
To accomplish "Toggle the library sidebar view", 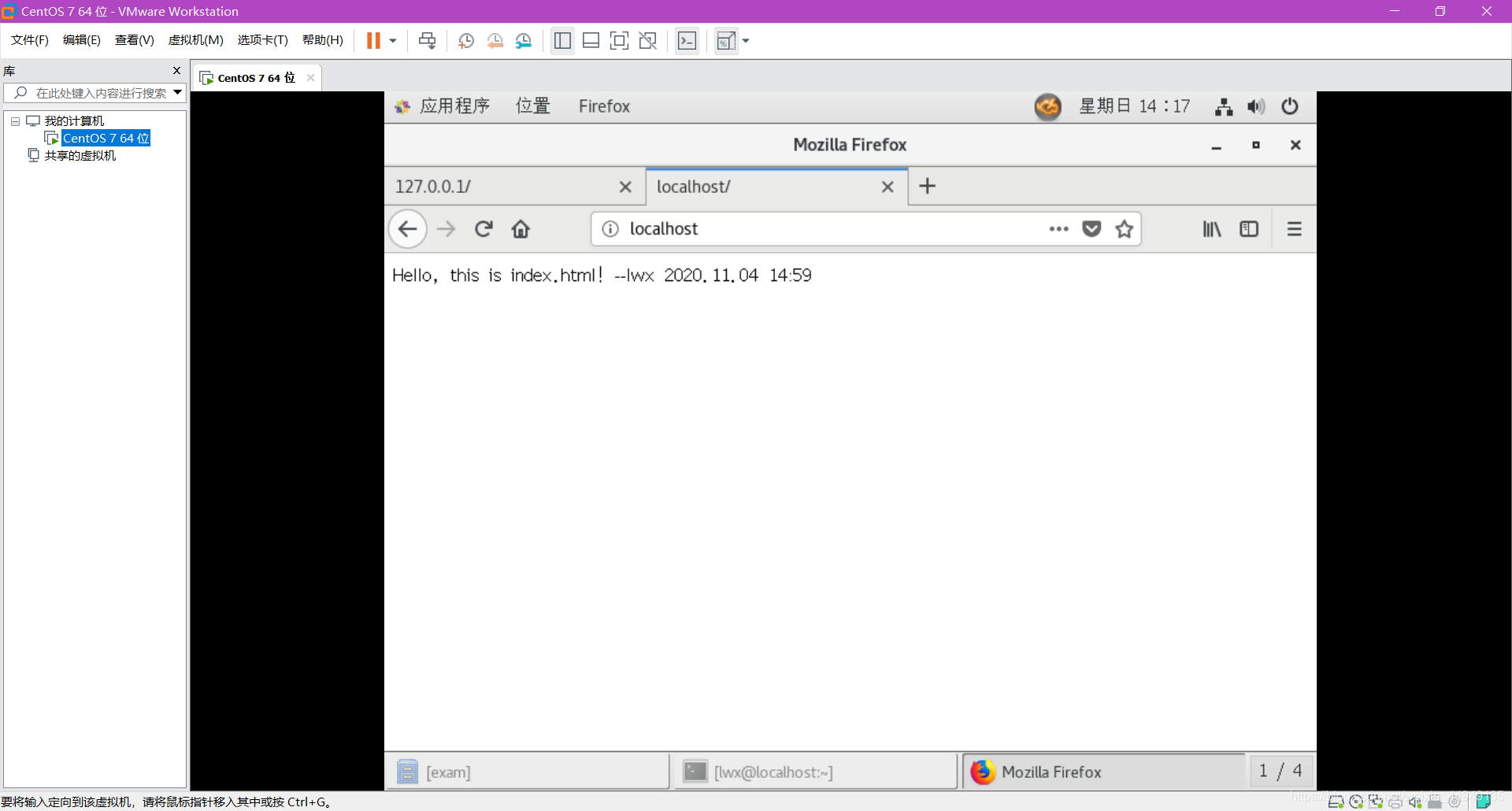I will pos(562,41).
